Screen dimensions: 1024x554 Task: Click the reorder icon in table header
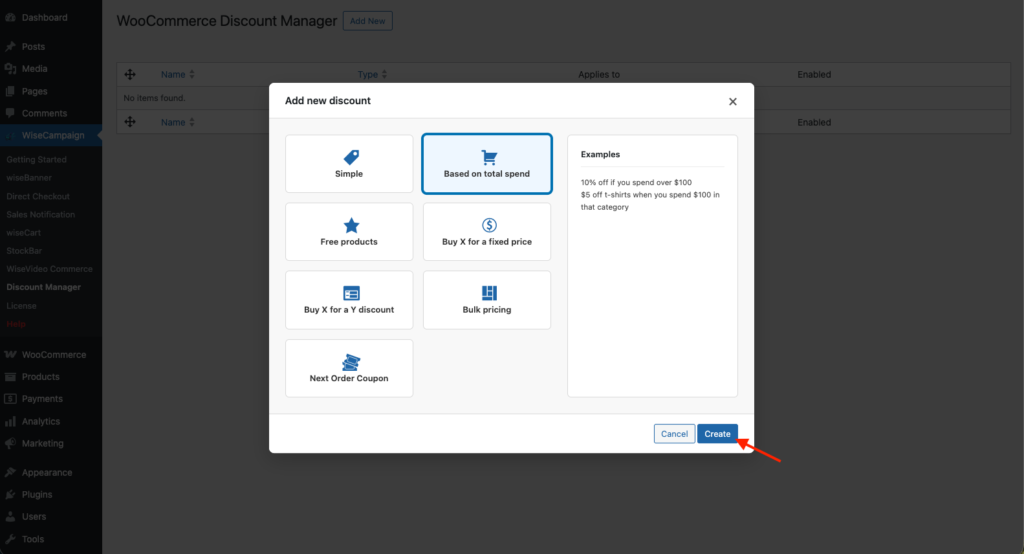click(x=130, y=74)
